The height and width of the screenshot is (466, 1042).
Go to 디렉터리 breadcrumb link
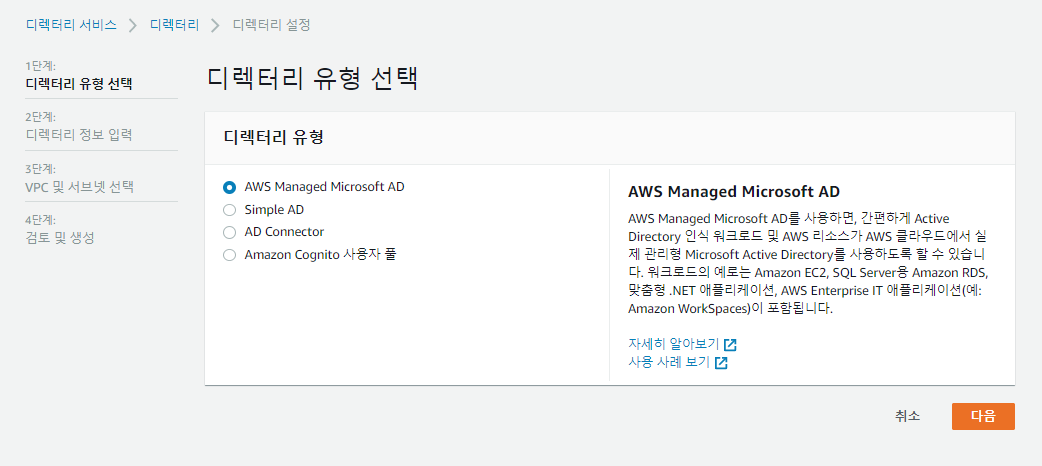[x=174, y=25]
